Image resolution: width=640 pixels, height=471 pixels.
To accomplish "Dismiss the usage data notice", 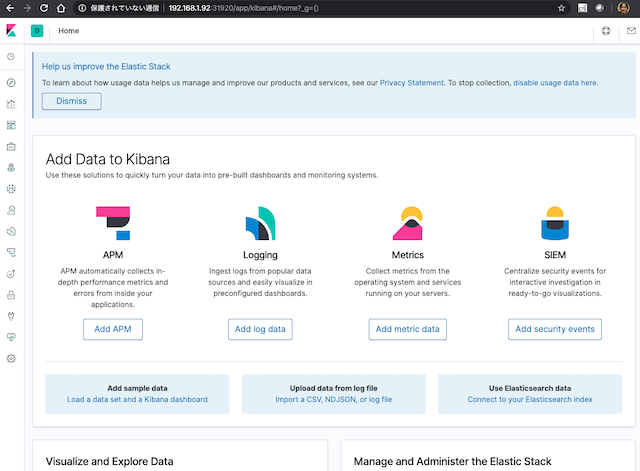I will pos(71,101).
